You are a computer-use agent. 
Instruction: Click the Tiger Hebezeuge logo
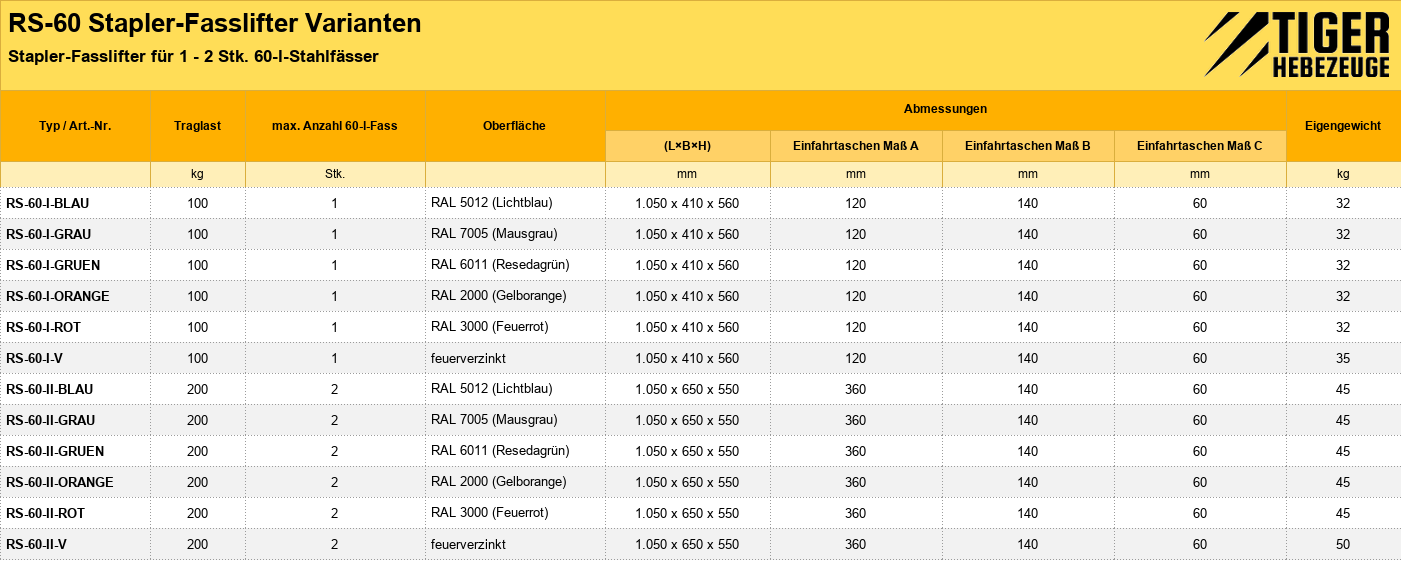[1297, 45]
